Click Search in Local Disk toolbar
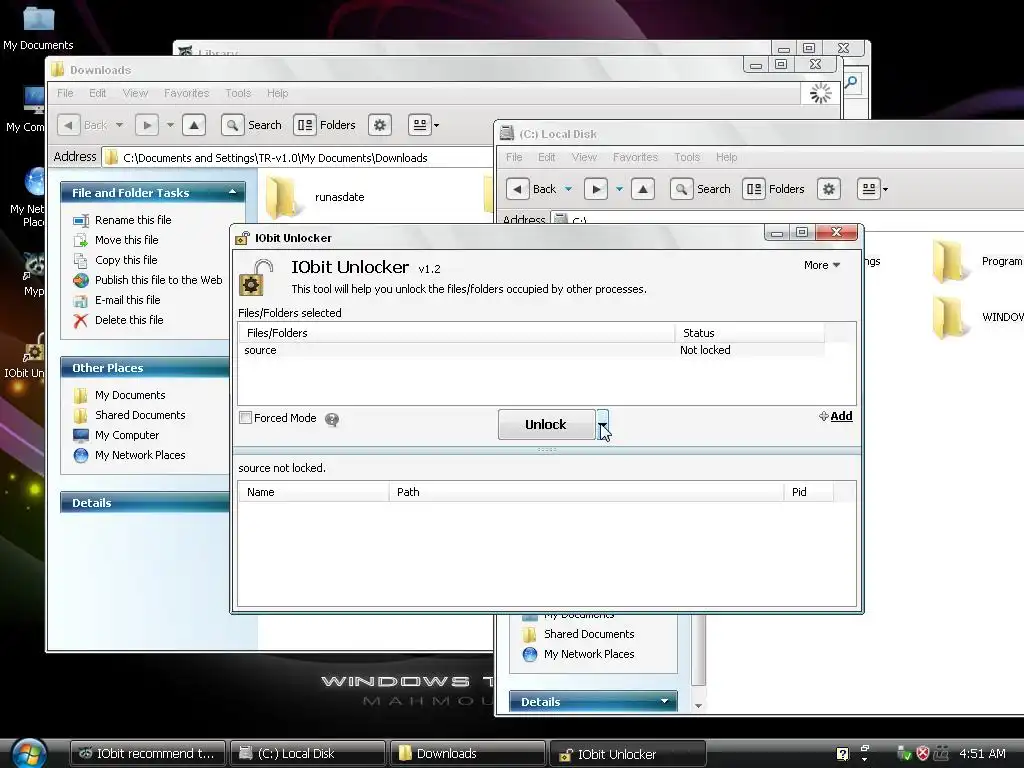Viewport: 1024px width, 768px height. click(x=701, y=189)
